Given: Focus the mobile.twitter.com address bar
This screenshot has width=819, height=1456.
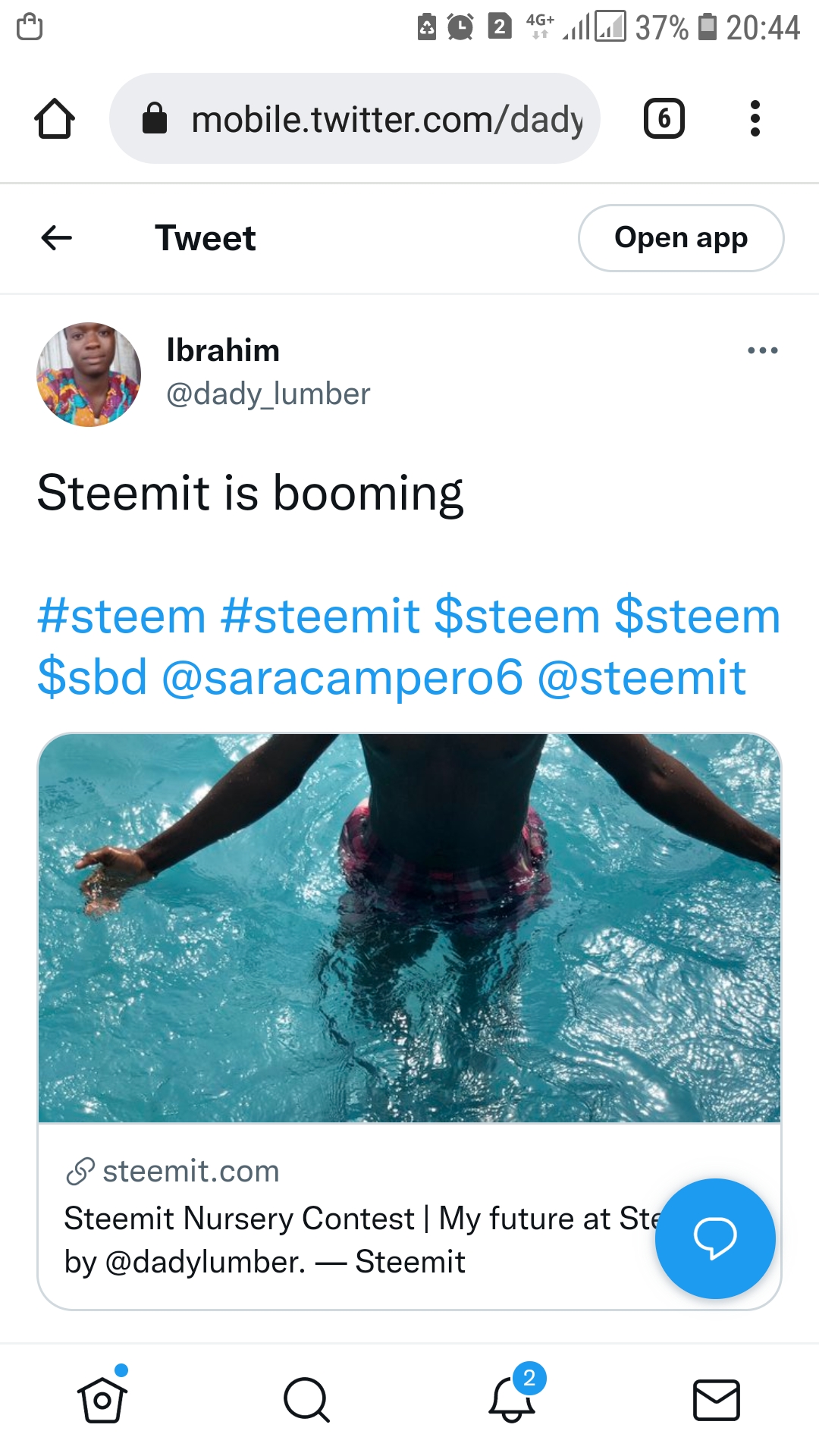Looking at the screenshot, I should pos(355,118).
